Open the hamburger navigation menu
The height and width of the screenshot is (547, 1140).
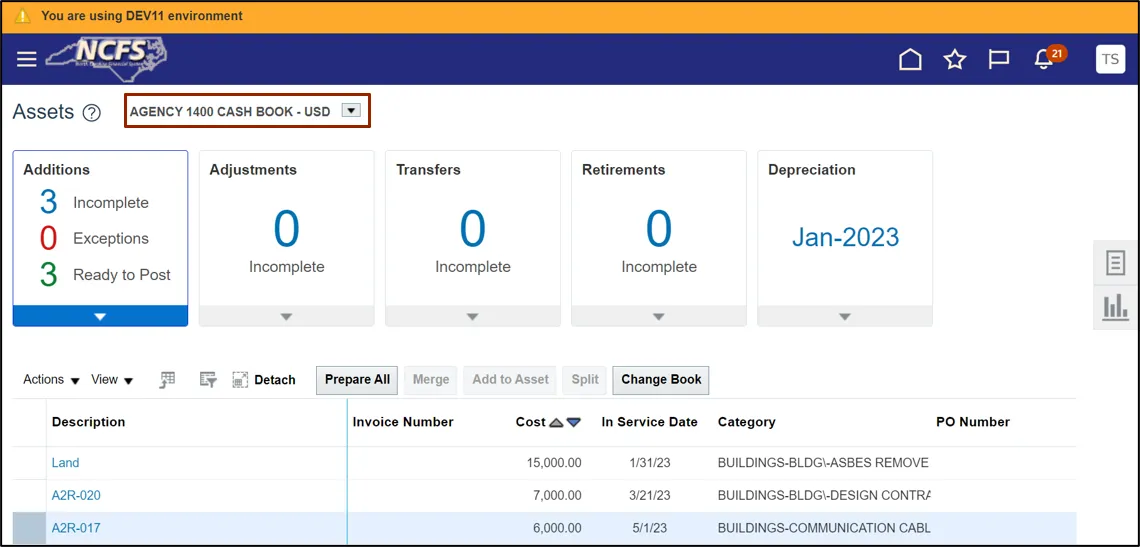(27, 60)
